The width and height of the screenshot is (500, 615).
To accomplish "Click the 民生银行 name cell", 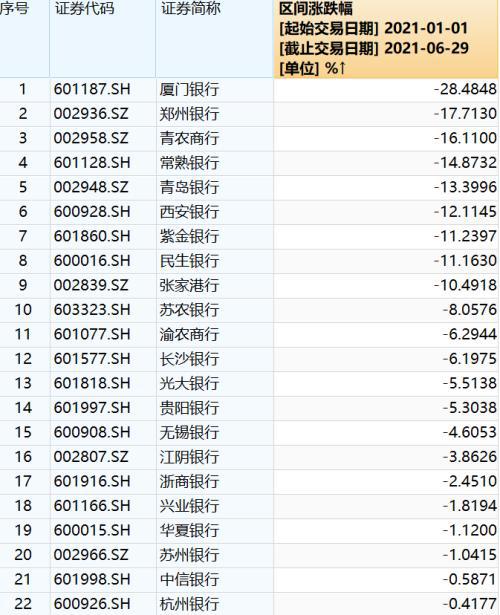I will pos(189,261).
